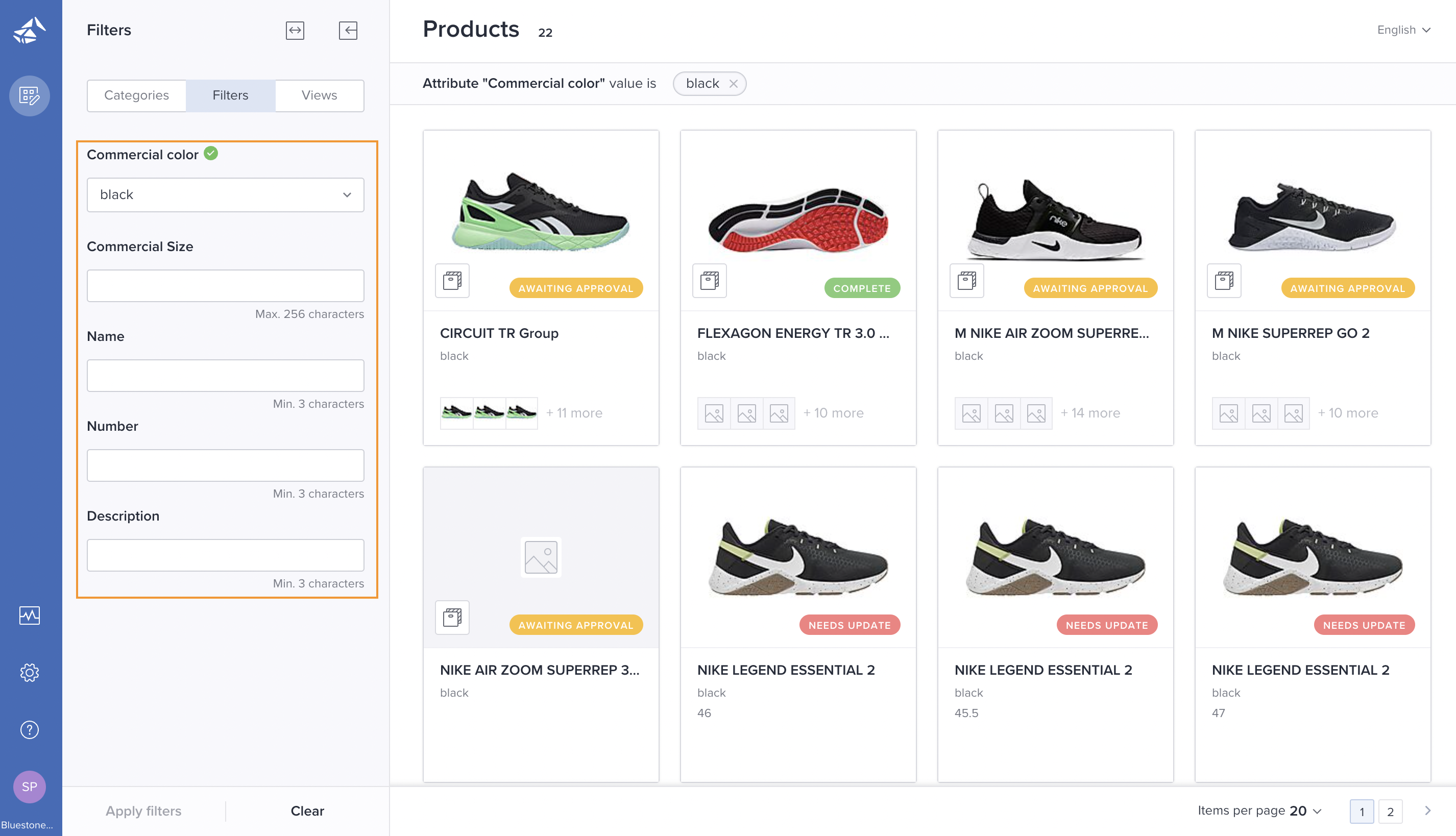Show +14 more variants link
Viewport: 1456px width, 836px height.
(x=1090, y=413)
